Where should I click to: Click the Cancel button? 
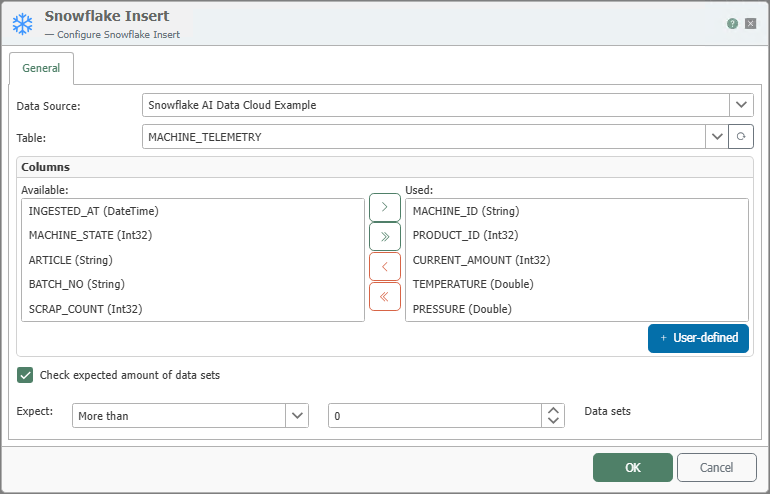(716, 467)
